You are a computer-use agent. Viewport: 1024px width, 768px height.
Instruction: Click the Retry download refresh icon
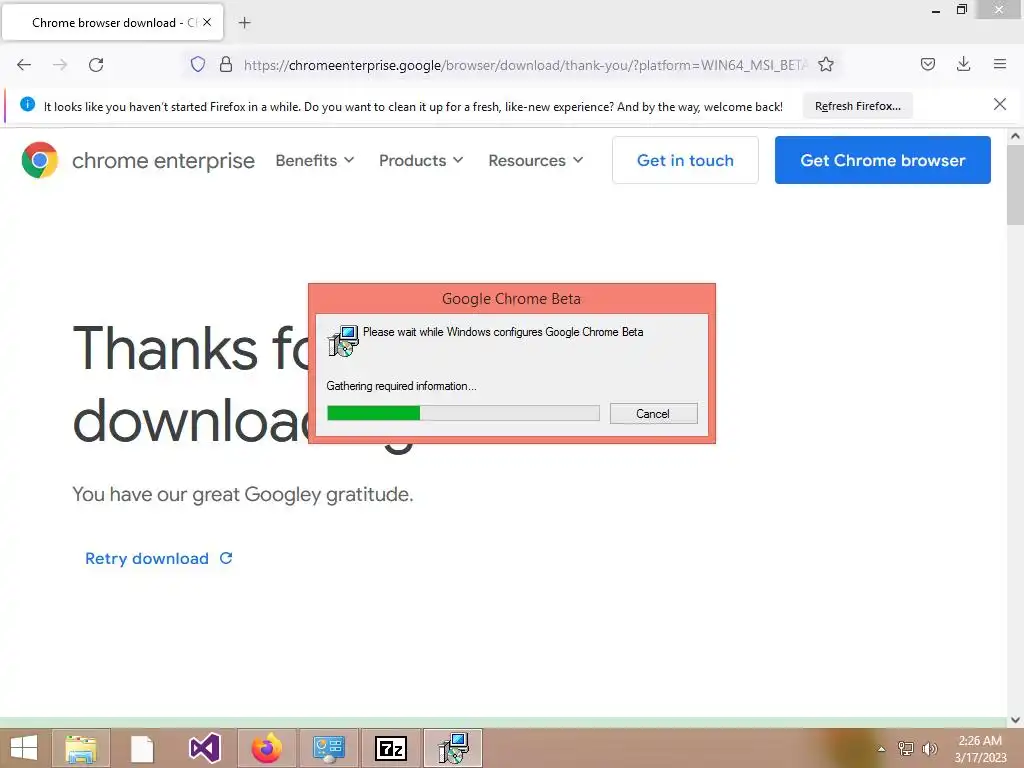[x=226, y=558]
